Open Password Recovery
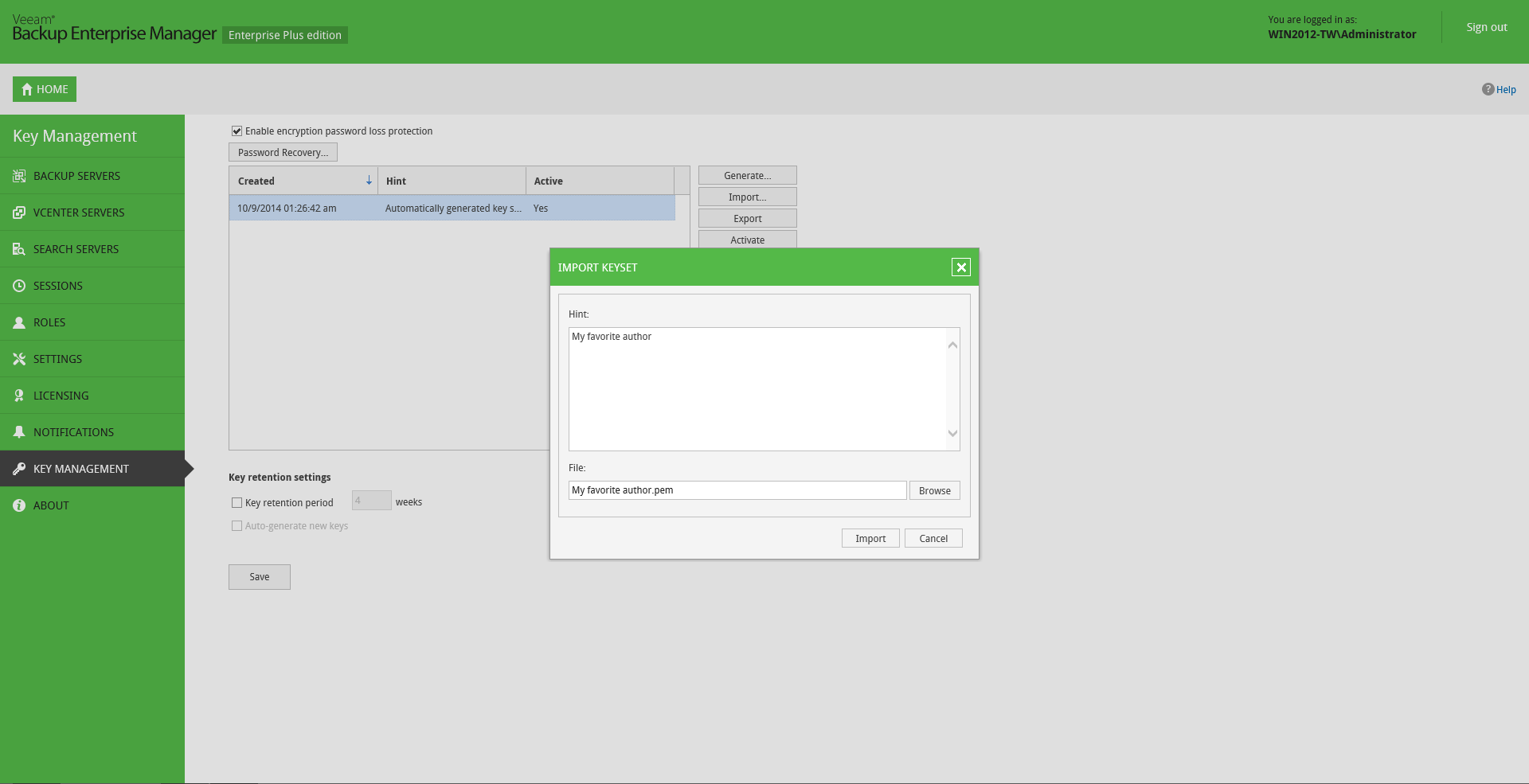The width and height of the screenshot is (1529, 784). [283, 152]
